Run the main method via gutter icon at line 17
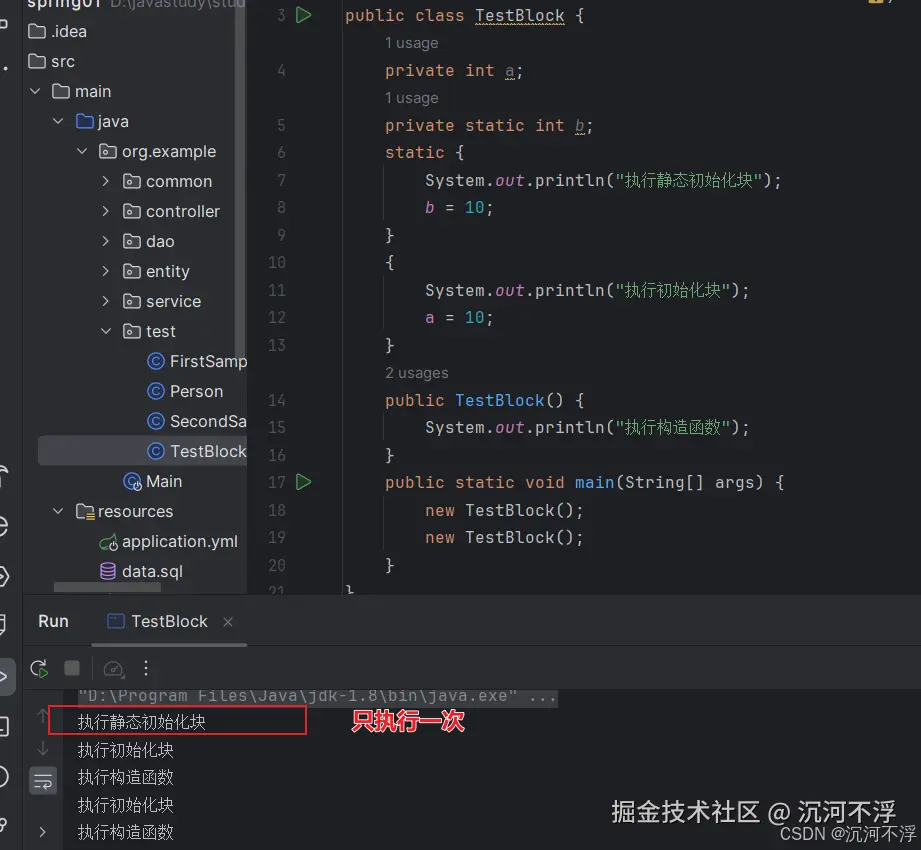This screenshot has height=850, width=921. click(x=303, y=481)
